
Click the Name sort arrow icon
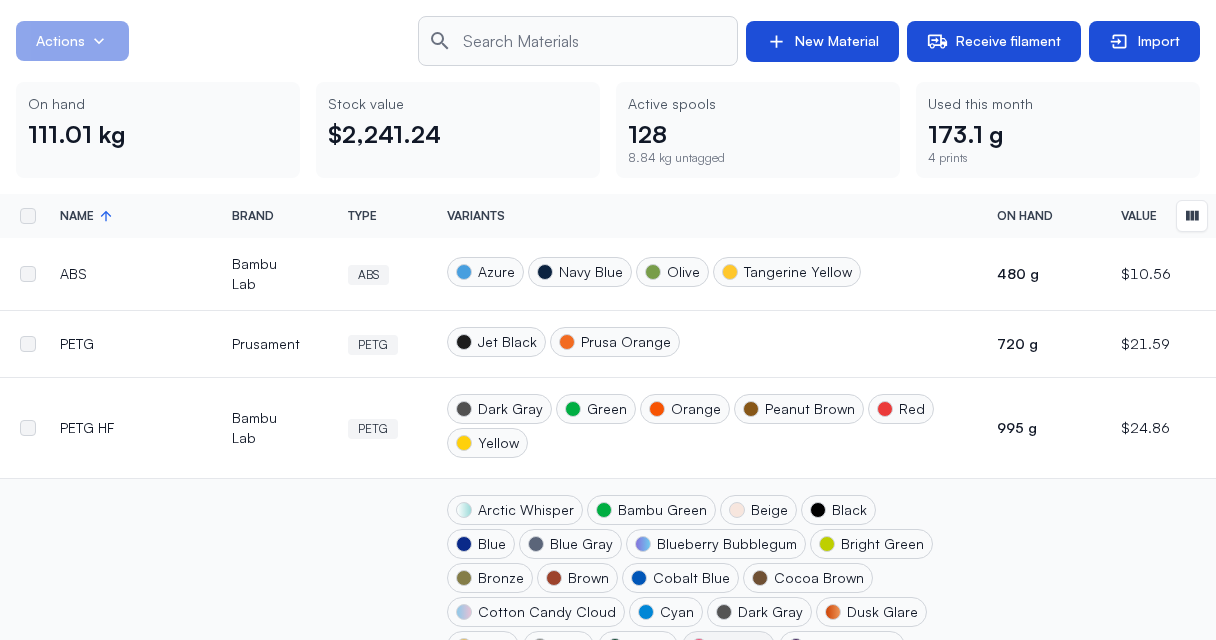(106, 216)
